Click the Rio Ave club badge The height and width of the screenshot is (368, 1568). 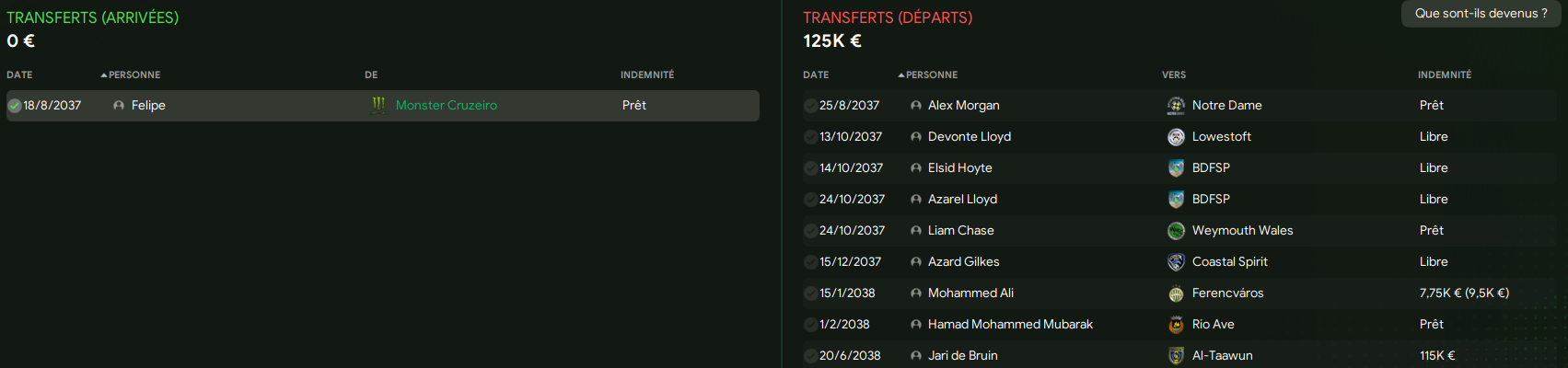pos(1176,325)
